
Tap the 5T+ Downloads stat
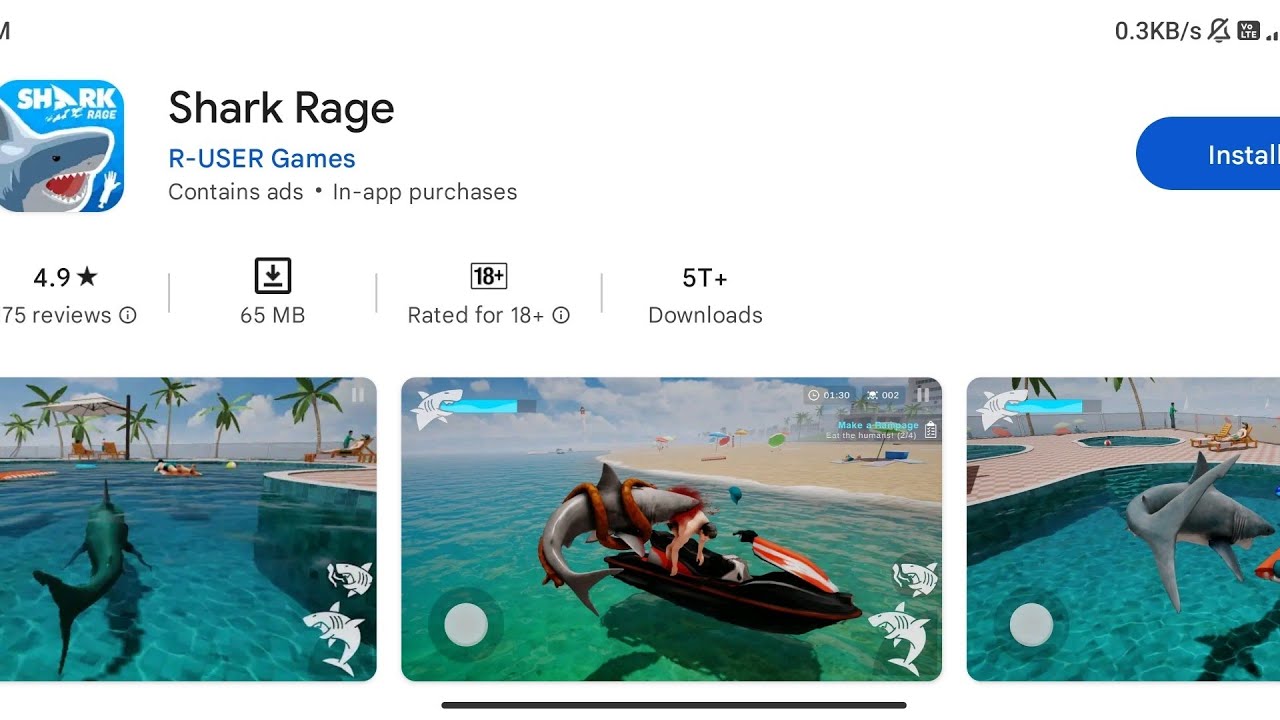click(705, 295)
